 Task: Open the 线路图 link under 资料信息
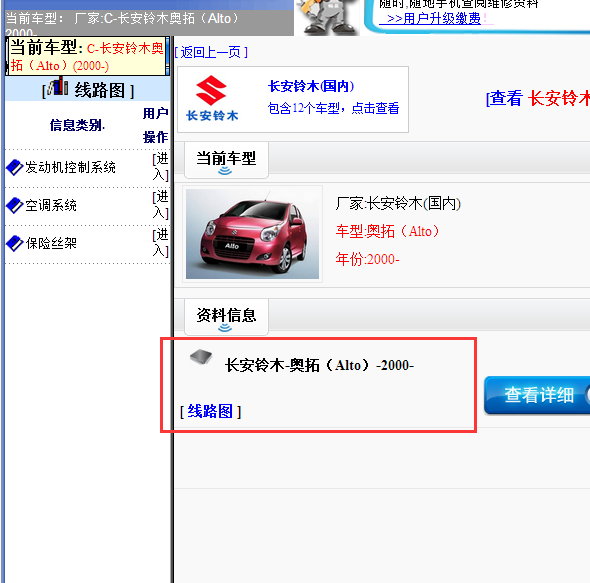coord(210,411)
